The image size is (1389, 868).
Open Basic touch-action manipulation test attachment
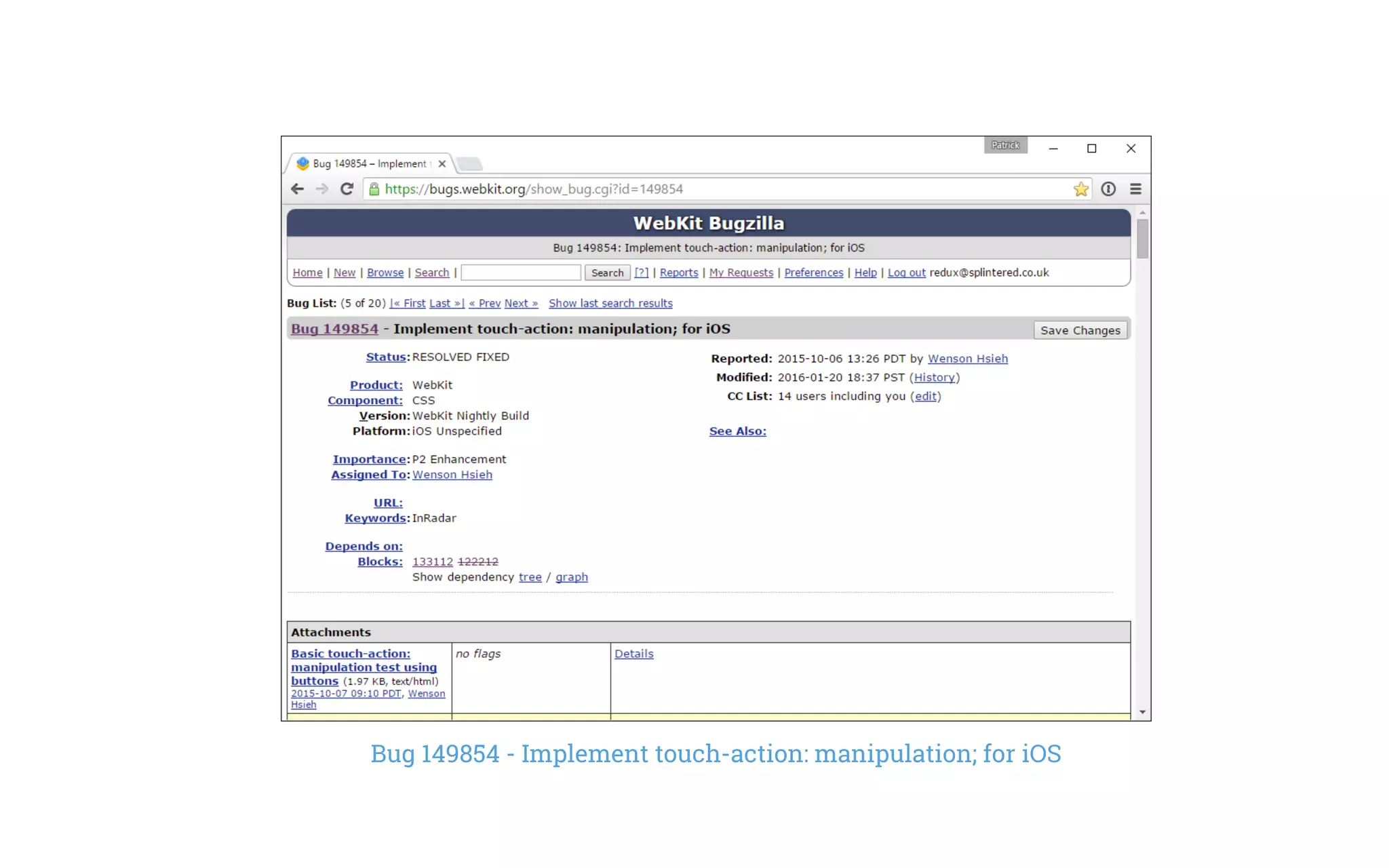coord(364,667)
